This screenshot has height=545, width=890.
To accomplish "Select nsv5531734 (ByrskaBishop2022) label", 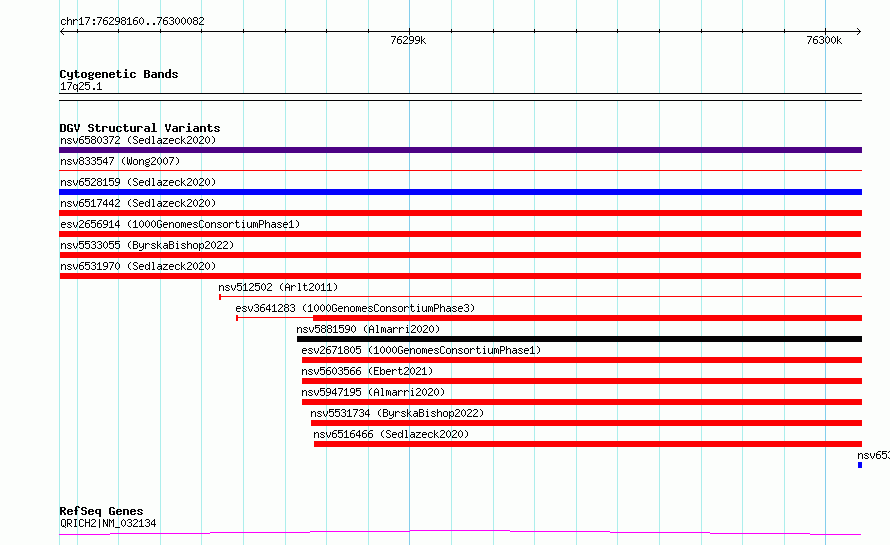I will 397,413.
